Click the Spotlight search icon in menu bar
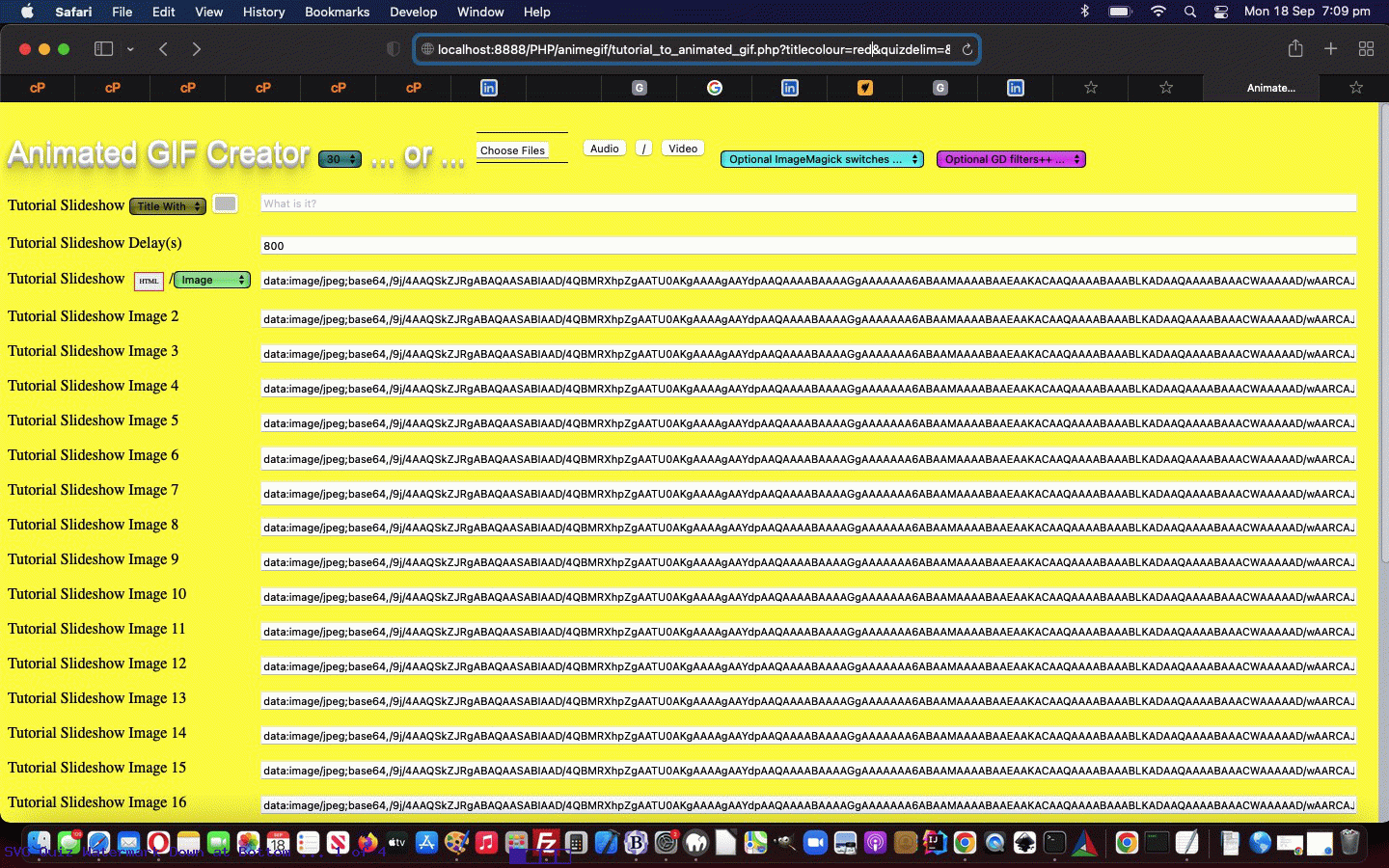The image size is (1389, 868). pos(1190,12)
